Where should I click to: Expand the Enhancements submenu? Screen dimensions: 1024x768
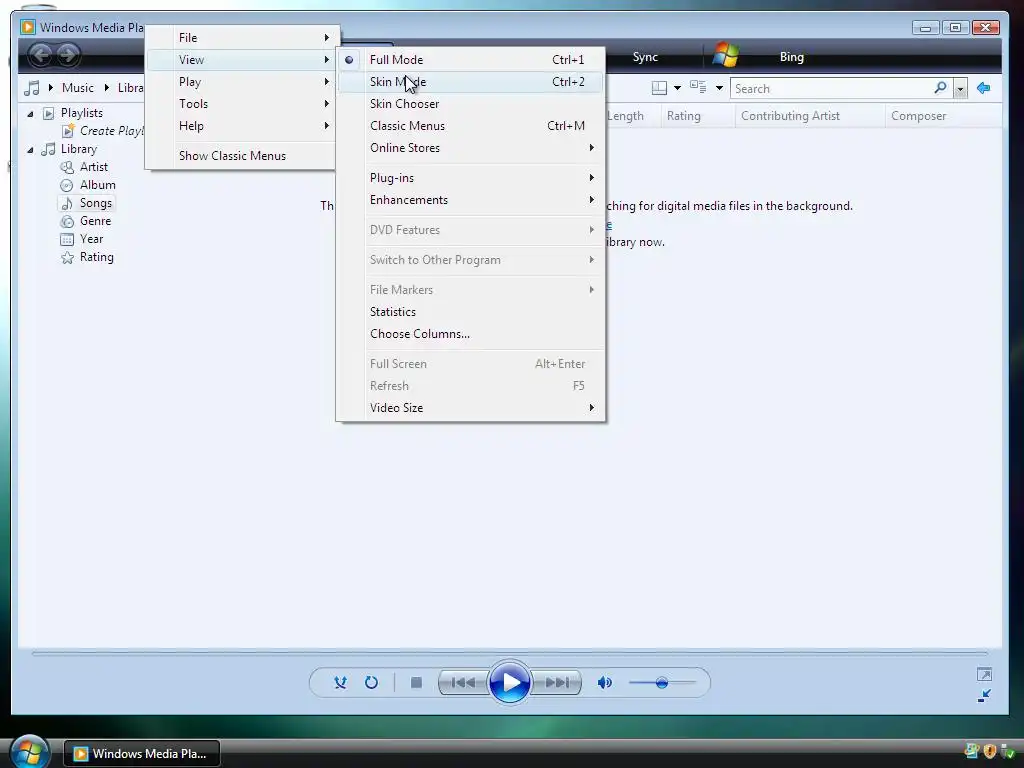coord(470,200)
